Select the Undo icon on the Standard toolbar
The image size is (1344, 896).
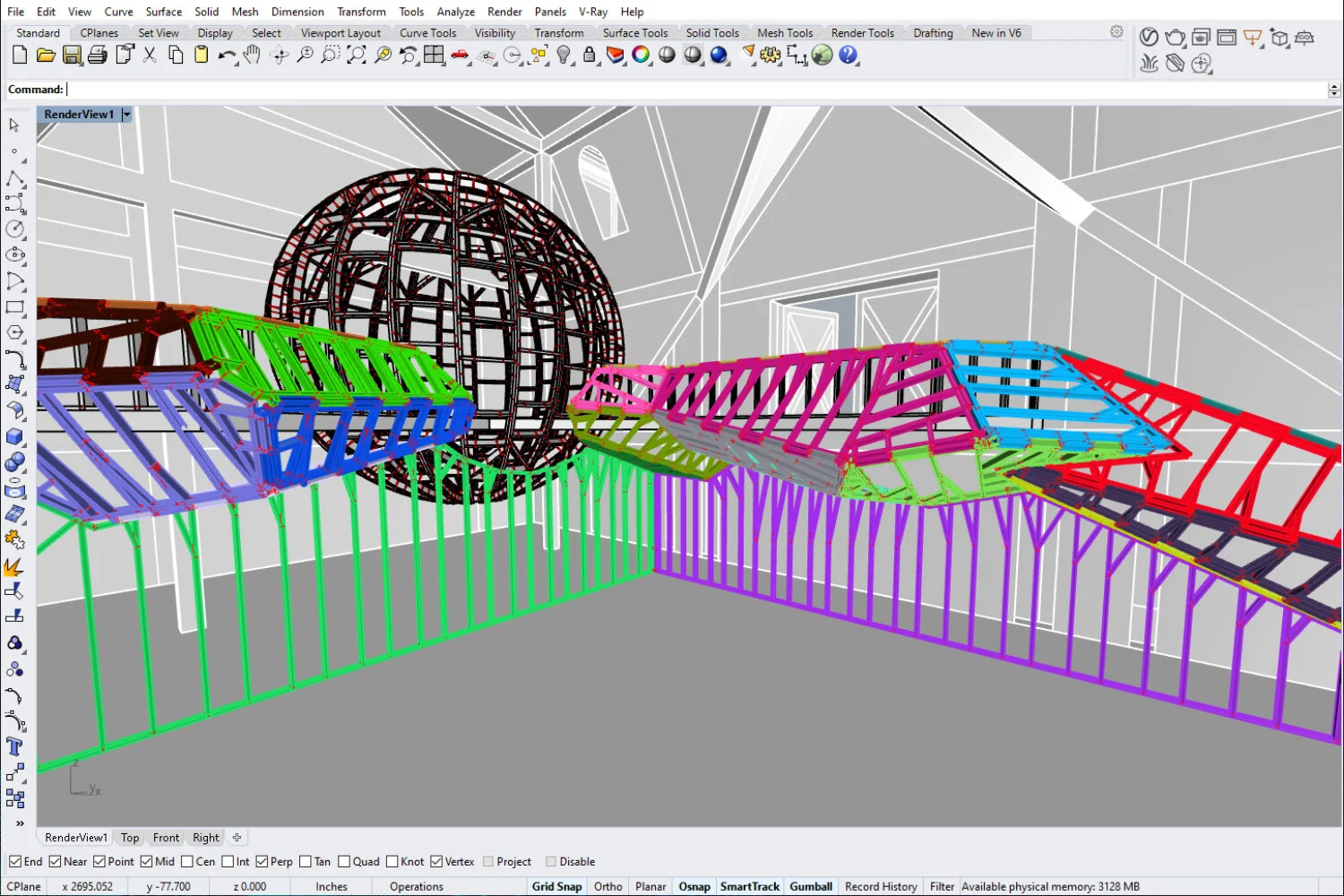(226, 54)
